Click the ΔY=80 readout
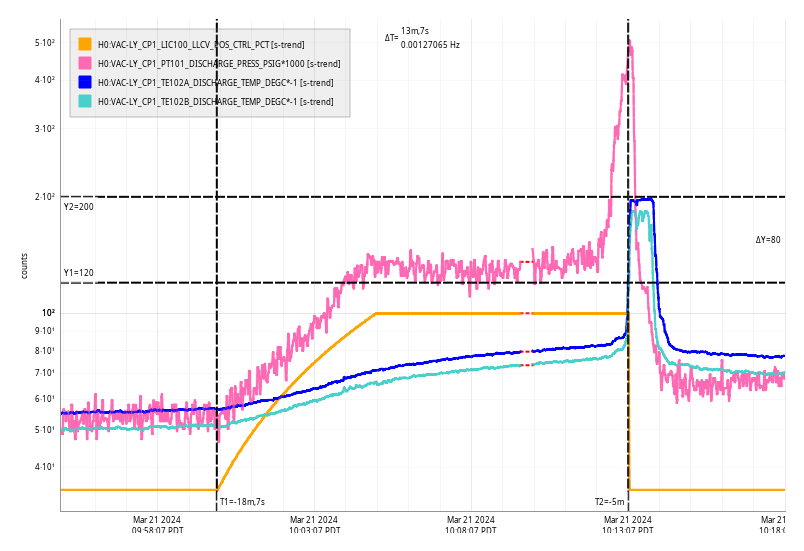804x551 pixels. click(x=768, y=240)
